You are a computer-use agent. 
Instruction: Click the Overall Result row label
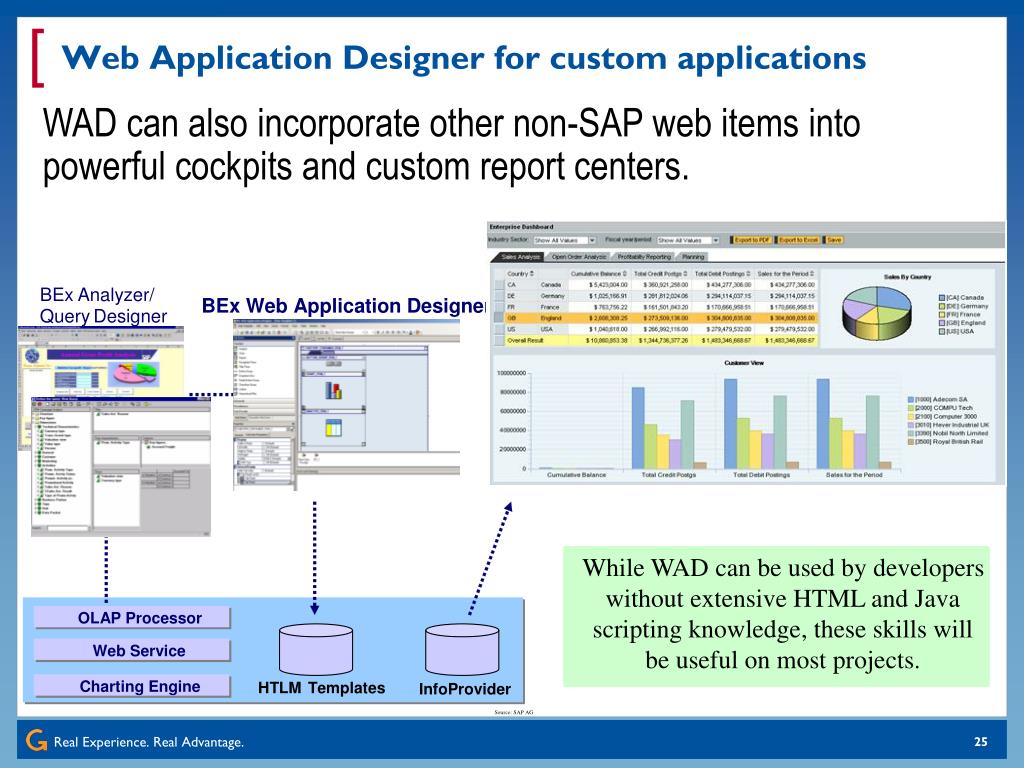click(x=525, y=340)
